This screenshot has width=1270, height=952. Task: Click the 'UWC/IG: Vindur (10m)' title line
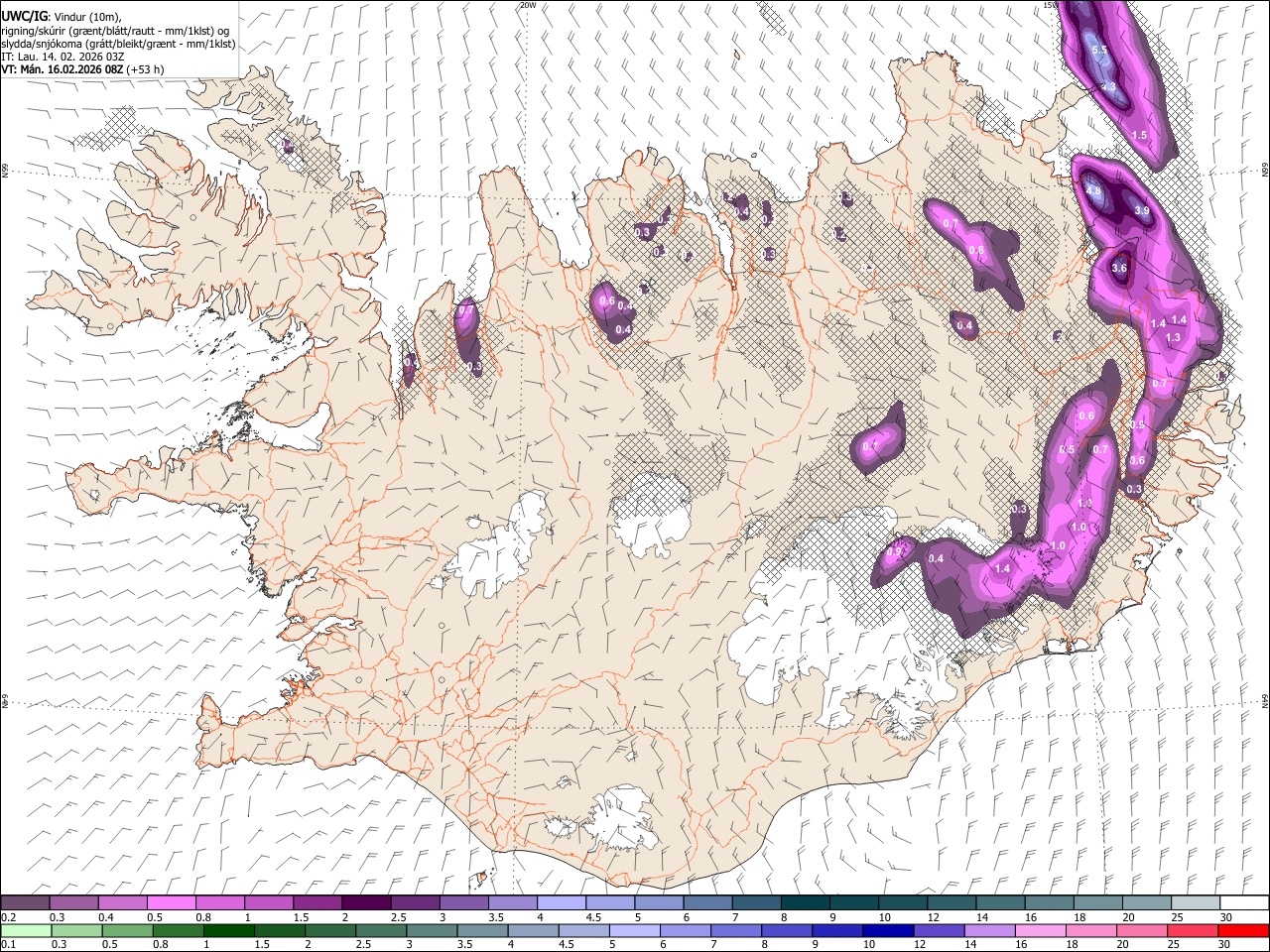pos(62,16)
